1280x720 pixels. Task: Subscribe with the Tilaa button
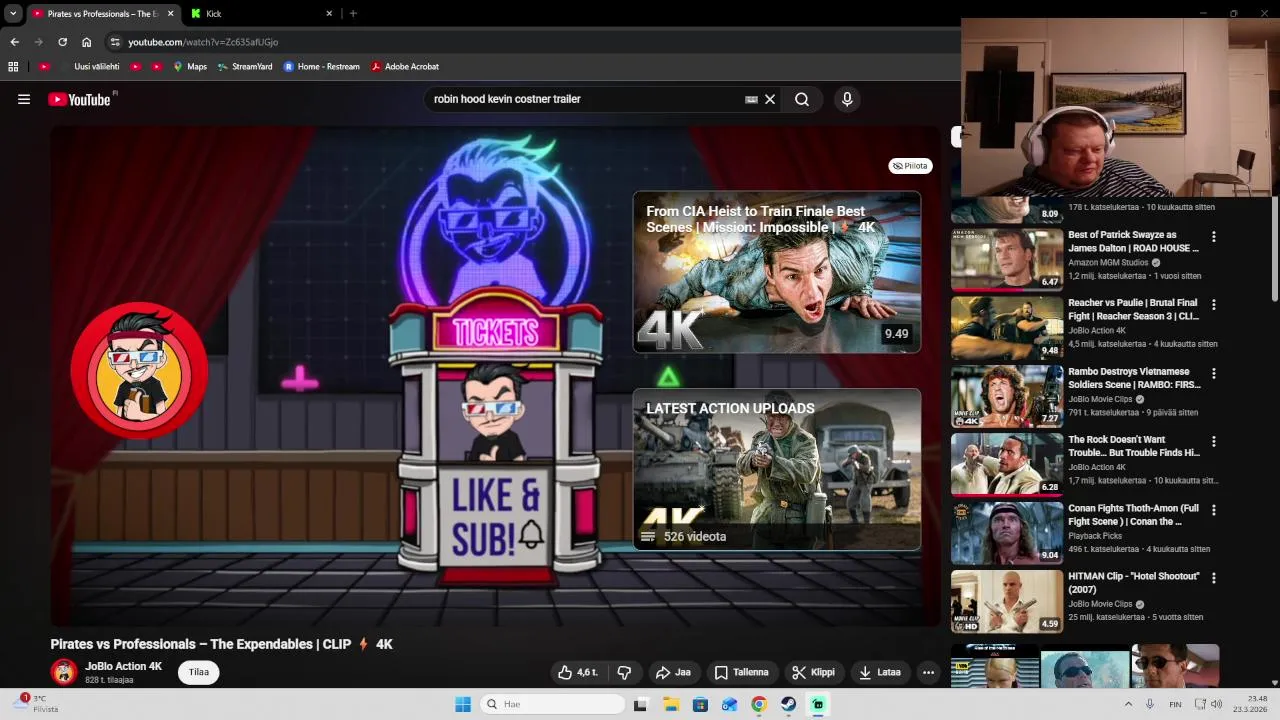tap(199, 672)
